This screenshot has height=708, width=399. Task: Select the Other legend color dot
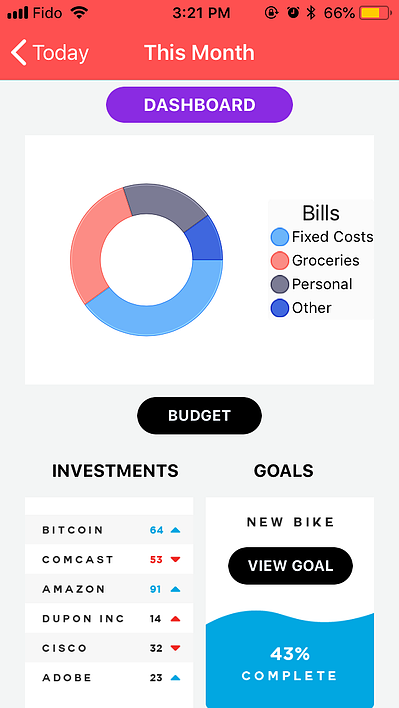(x=279, y=308)
